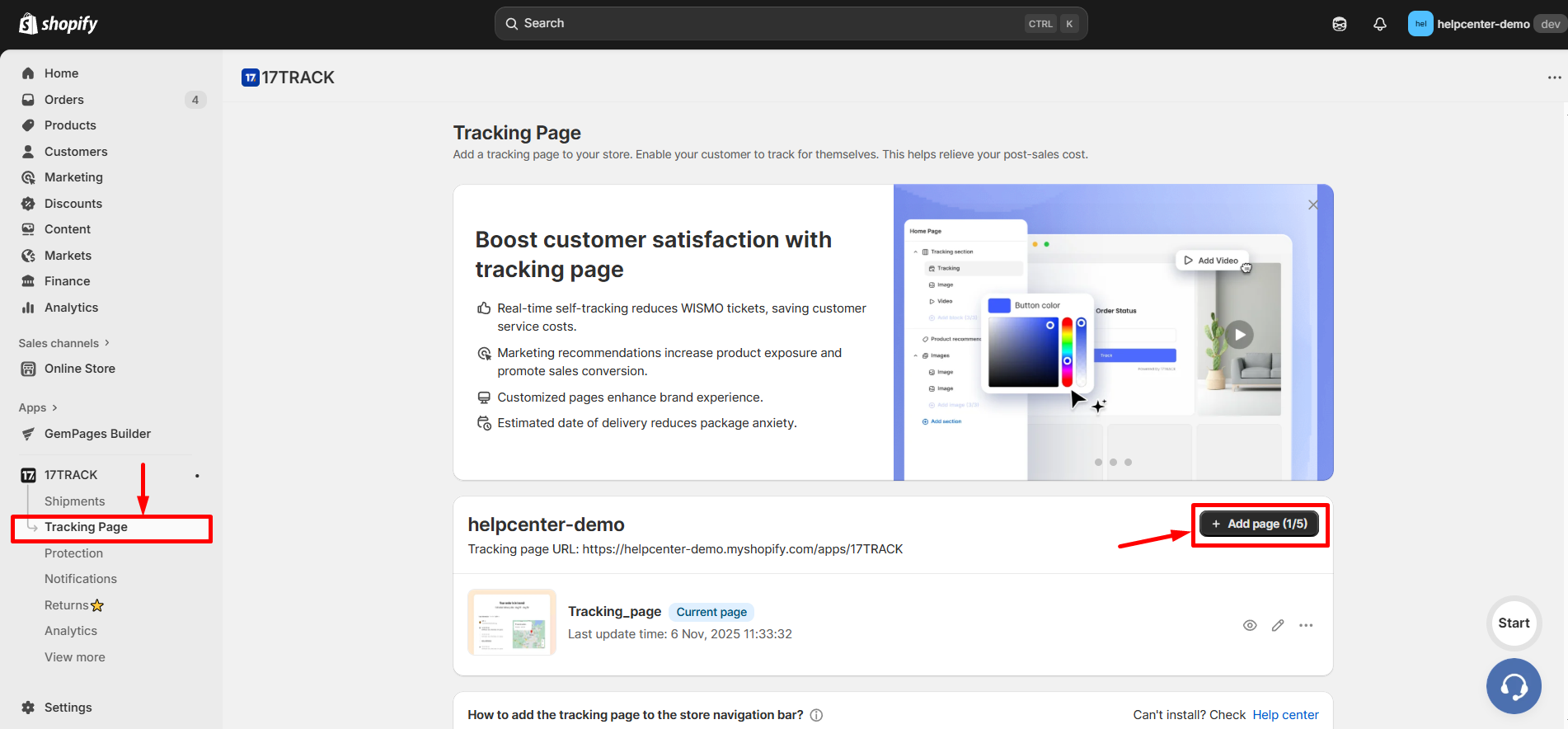This screenshot has height=729, width=1568.
Task: Click the info icon beside navigation bar question
Action: (816, 715)
